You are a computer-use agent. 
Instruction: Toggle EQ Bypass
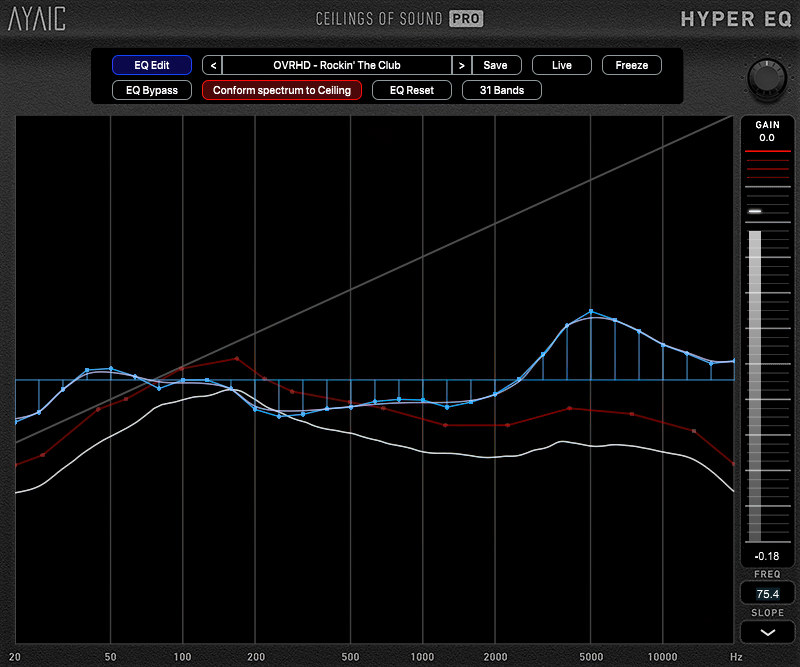point(152,90)
